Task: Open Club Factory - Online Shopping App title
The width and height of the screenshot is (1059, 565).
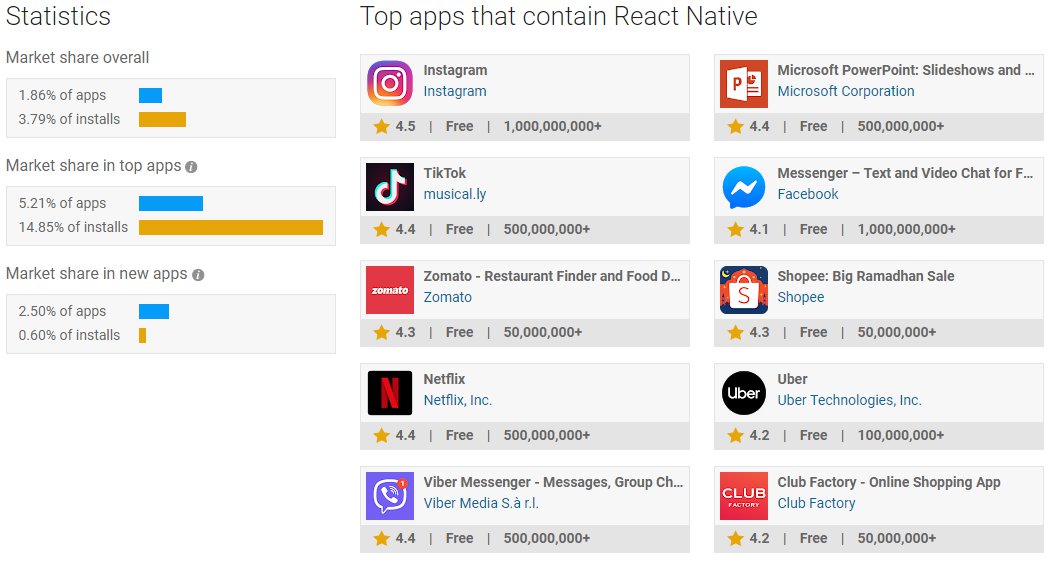Action: 889,482
